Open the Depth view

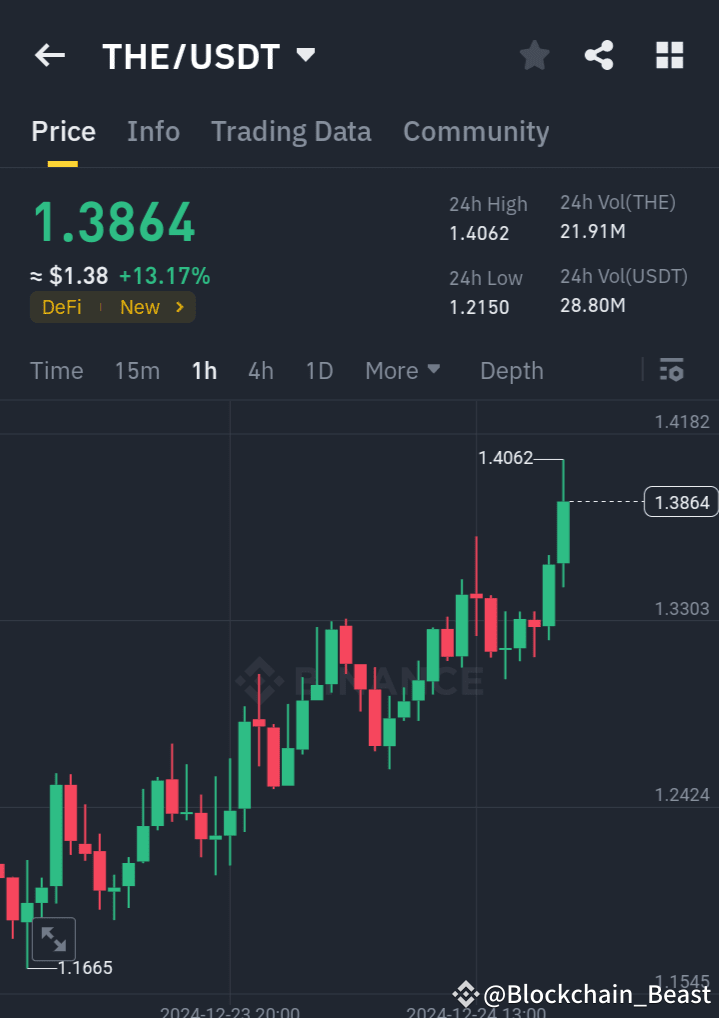[511, 370]
